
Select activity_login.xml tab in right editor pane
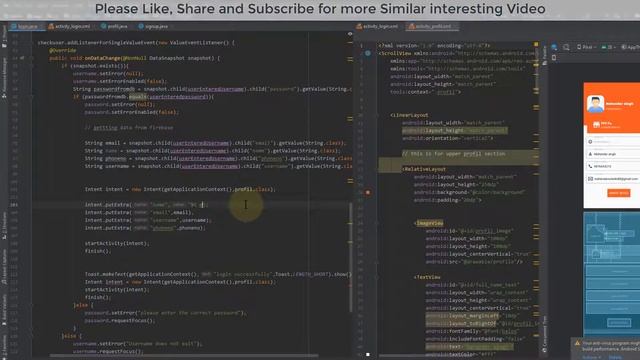(378, 27)
